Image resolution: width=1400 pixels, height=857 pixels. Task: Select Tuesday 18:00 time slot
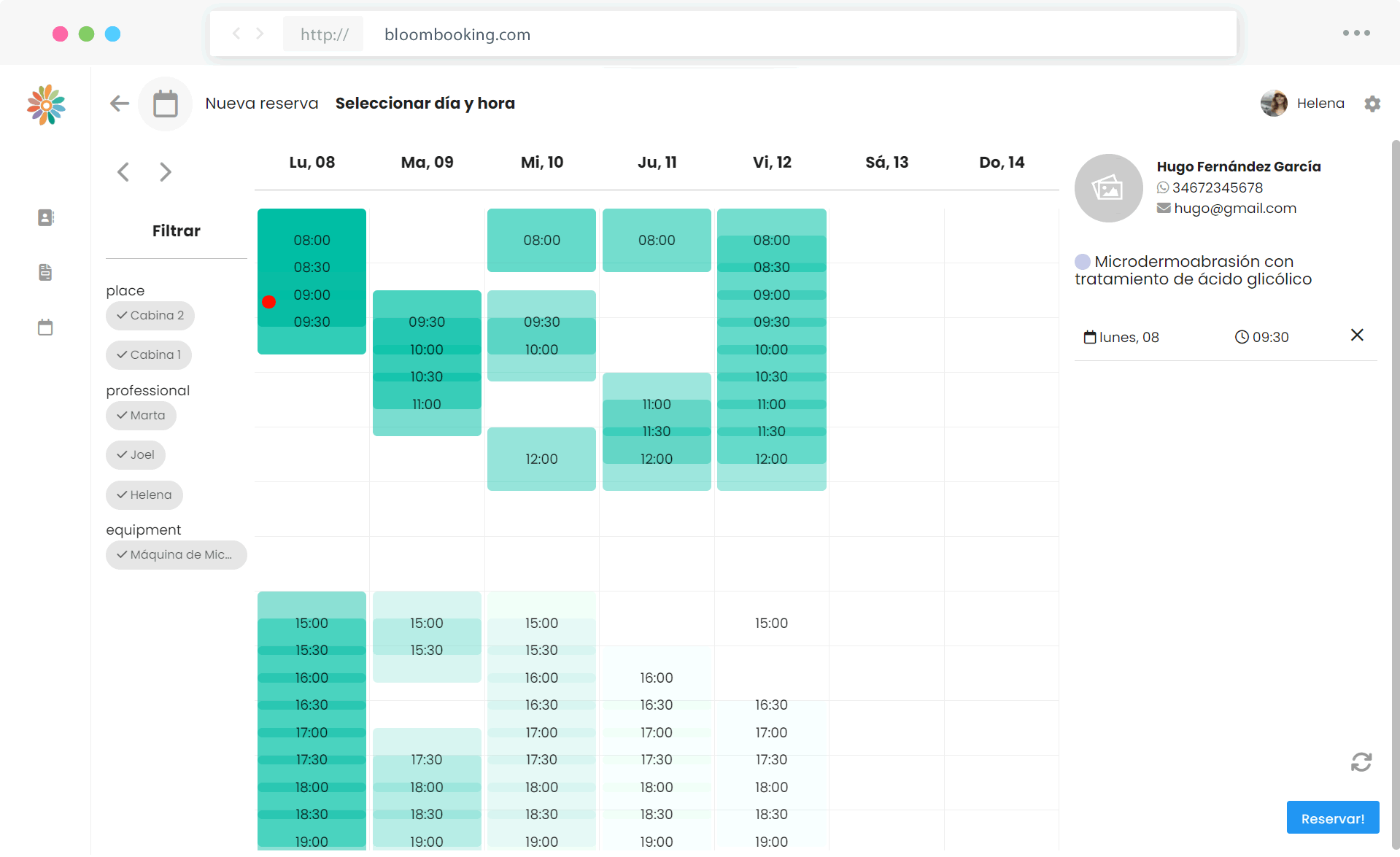coord(427,787)
